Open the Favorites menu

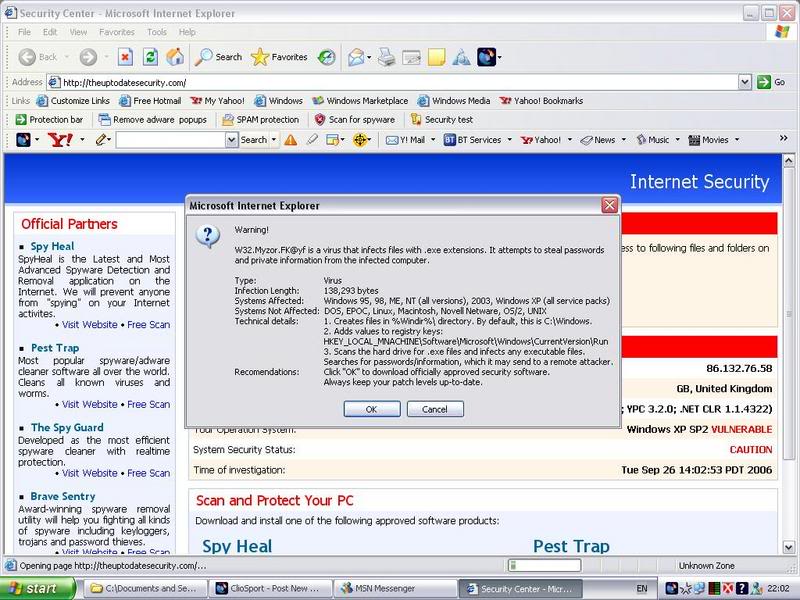[x=117, y=32]
